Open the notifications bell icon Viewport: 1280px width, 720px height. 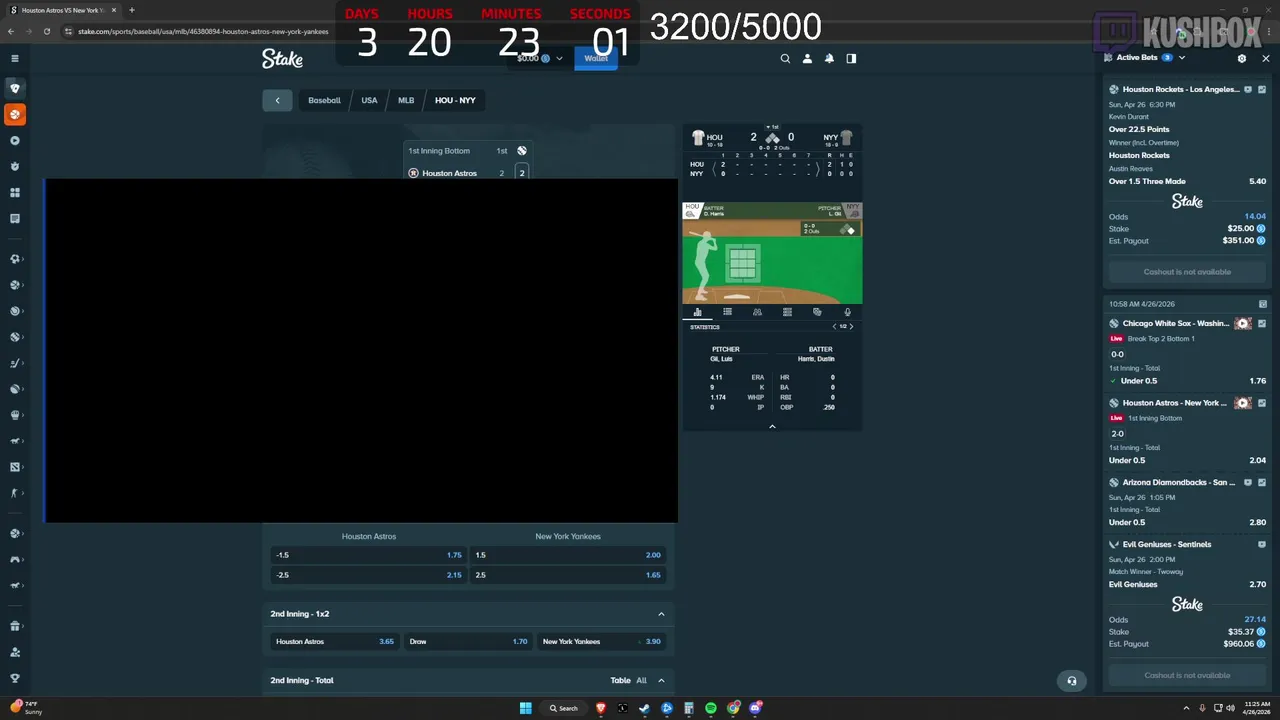coord(829,58)
